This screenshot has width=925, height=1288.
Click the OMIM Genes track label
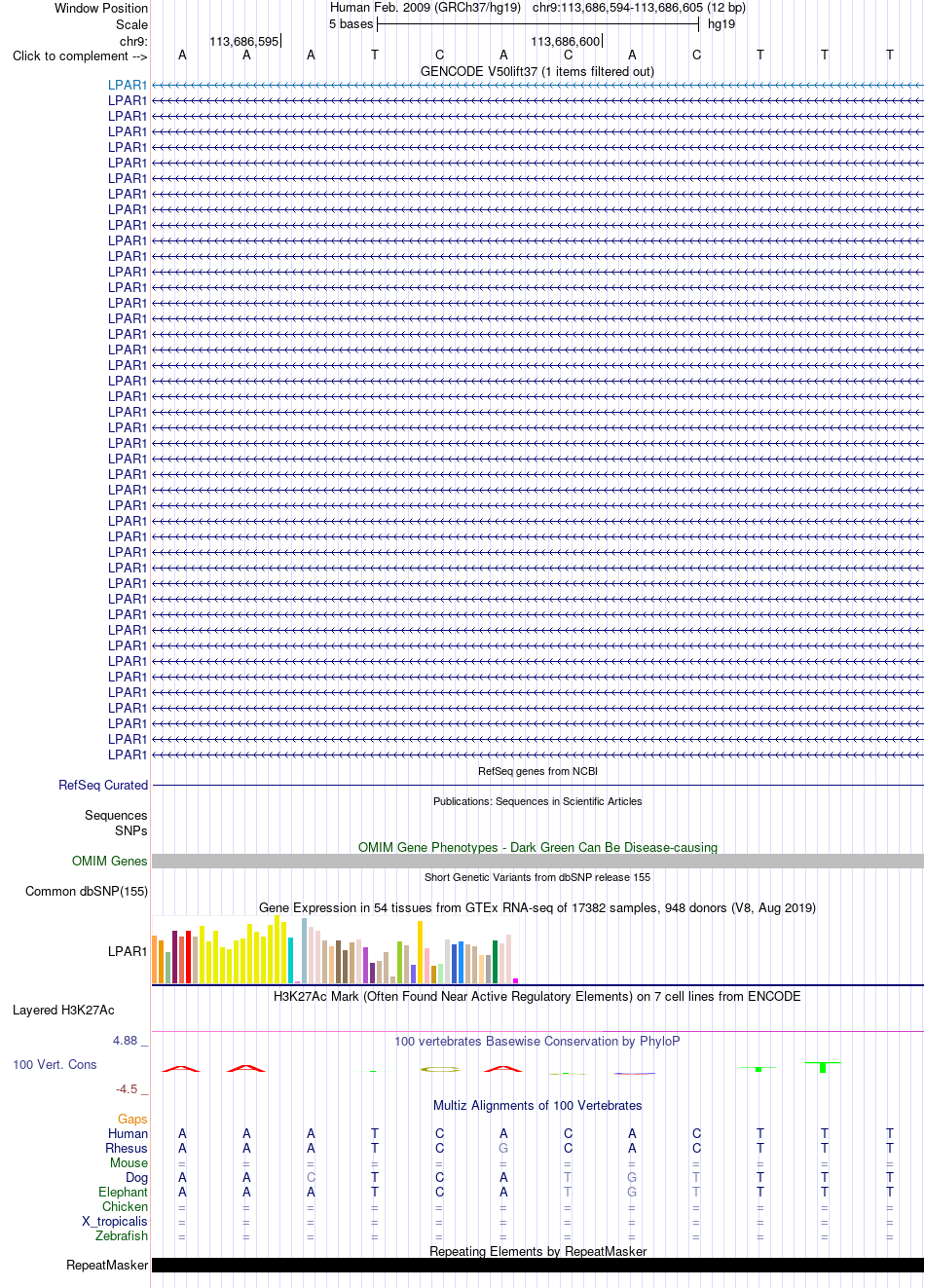110,861
